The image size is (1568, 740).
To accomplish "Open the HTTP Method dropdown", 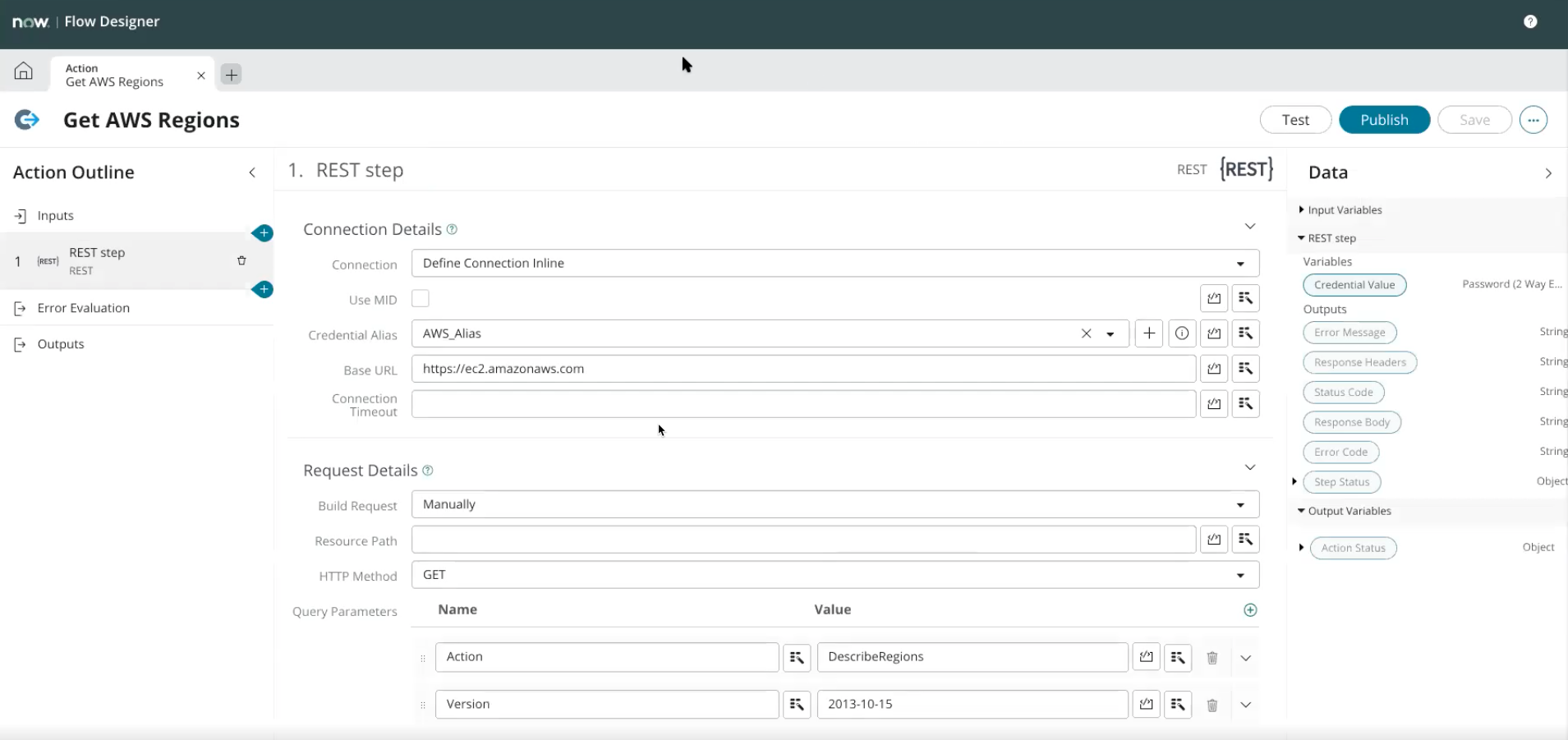I will (835, 575).
